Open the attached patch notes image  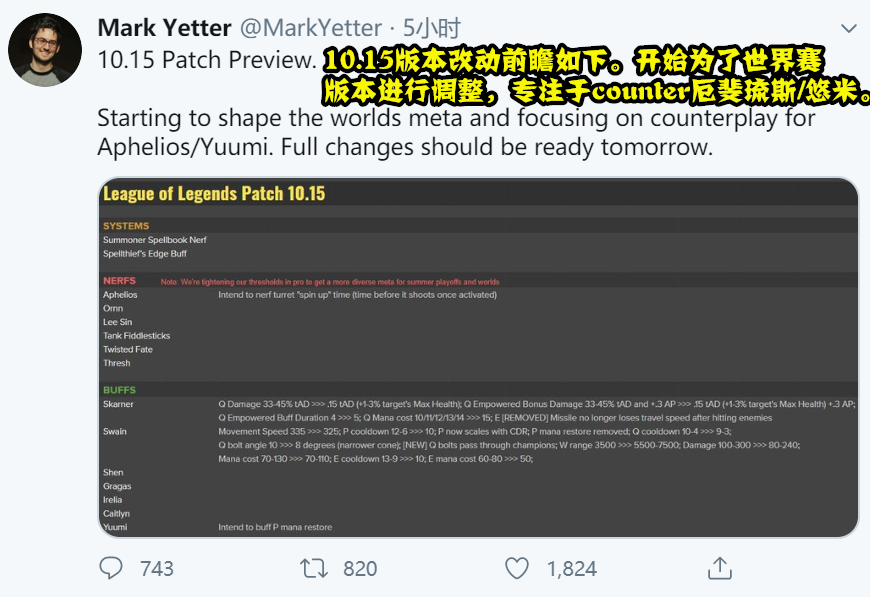coord(478,357)
